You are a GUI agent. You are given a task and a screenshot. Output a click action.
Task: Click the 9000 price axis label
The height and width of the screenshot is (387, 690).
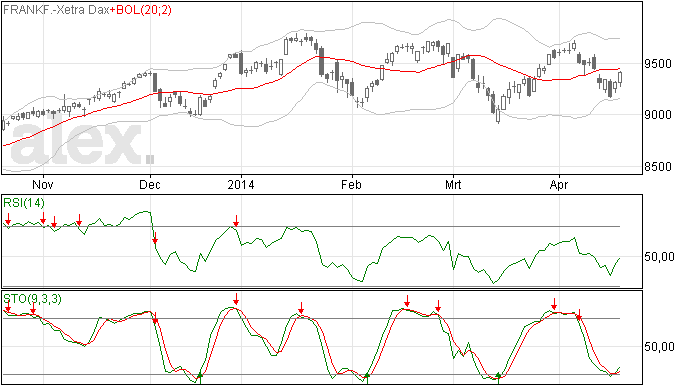658,115
